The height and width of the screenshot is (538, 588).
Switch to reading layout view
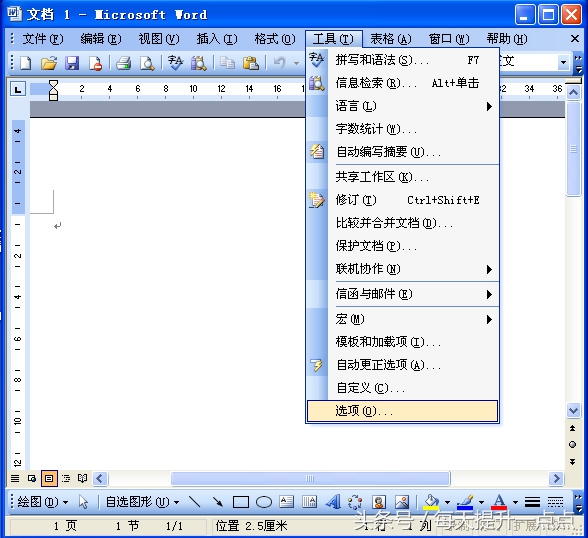(x=82, y=478)
